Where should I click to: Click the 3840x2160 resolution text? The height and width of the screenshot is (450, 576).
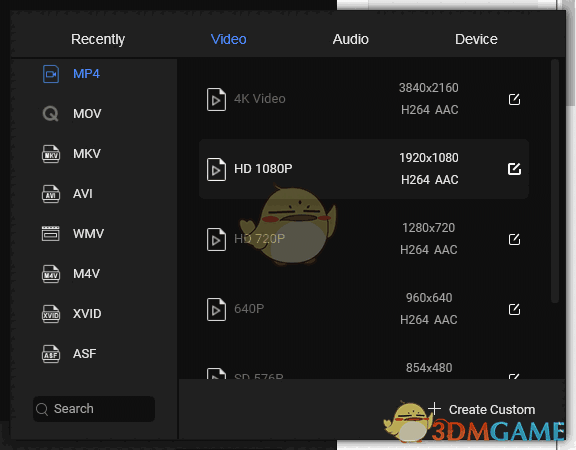click(429, 88)
